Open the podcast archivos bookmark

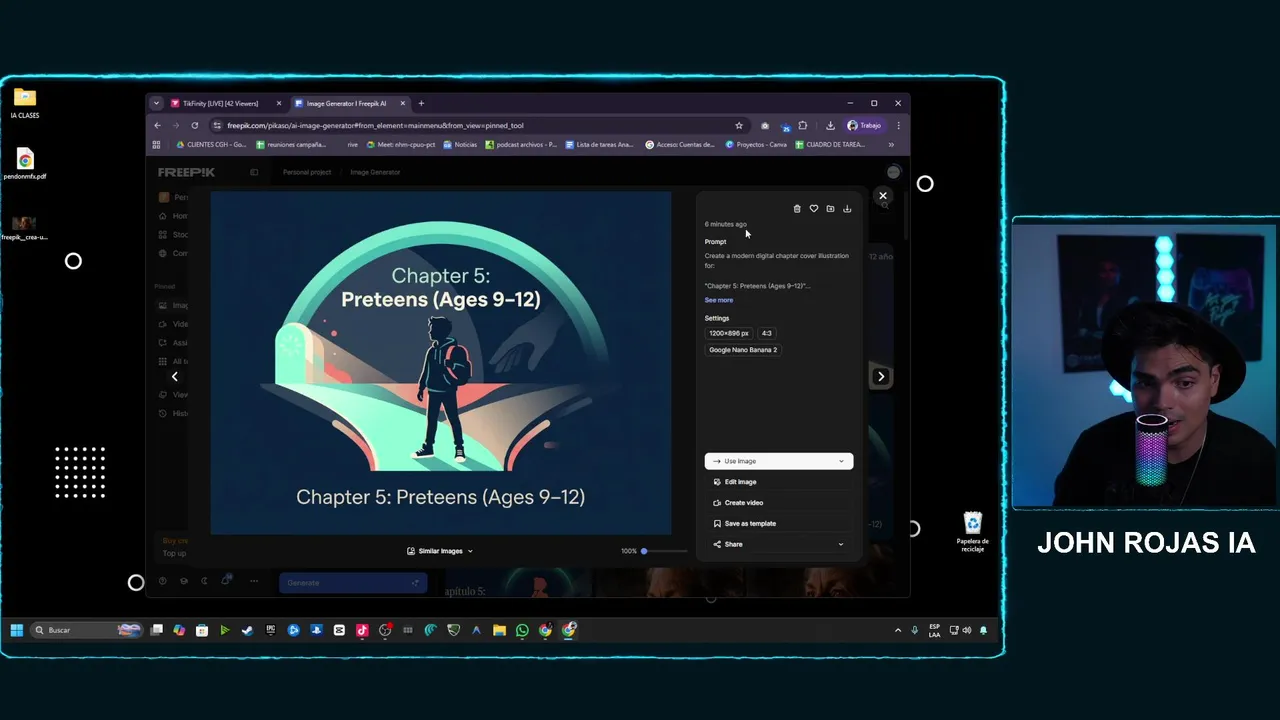[x=521, y=144]
